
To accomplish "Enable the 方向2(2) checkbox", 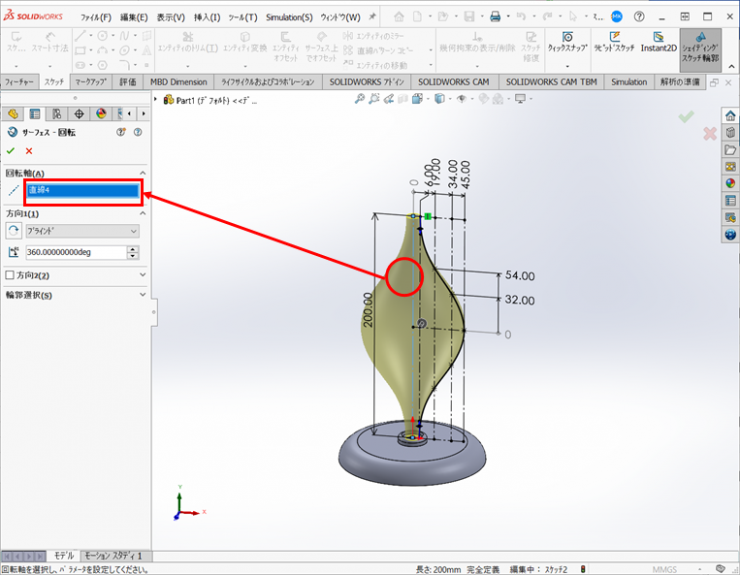I will coord(10,275).
